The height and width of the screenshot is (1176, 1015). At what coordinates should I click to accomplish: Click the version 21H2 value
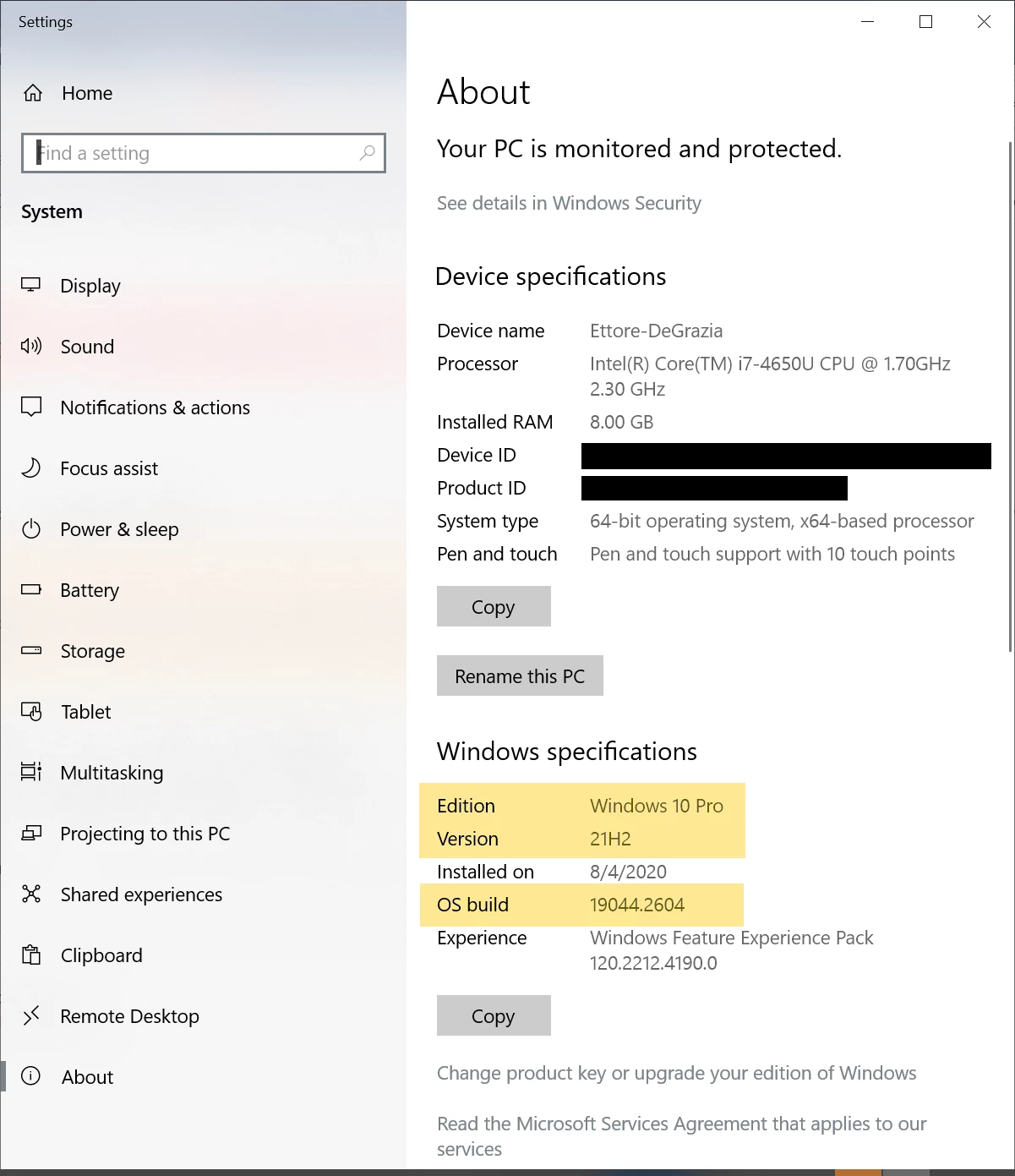(610, 839)
